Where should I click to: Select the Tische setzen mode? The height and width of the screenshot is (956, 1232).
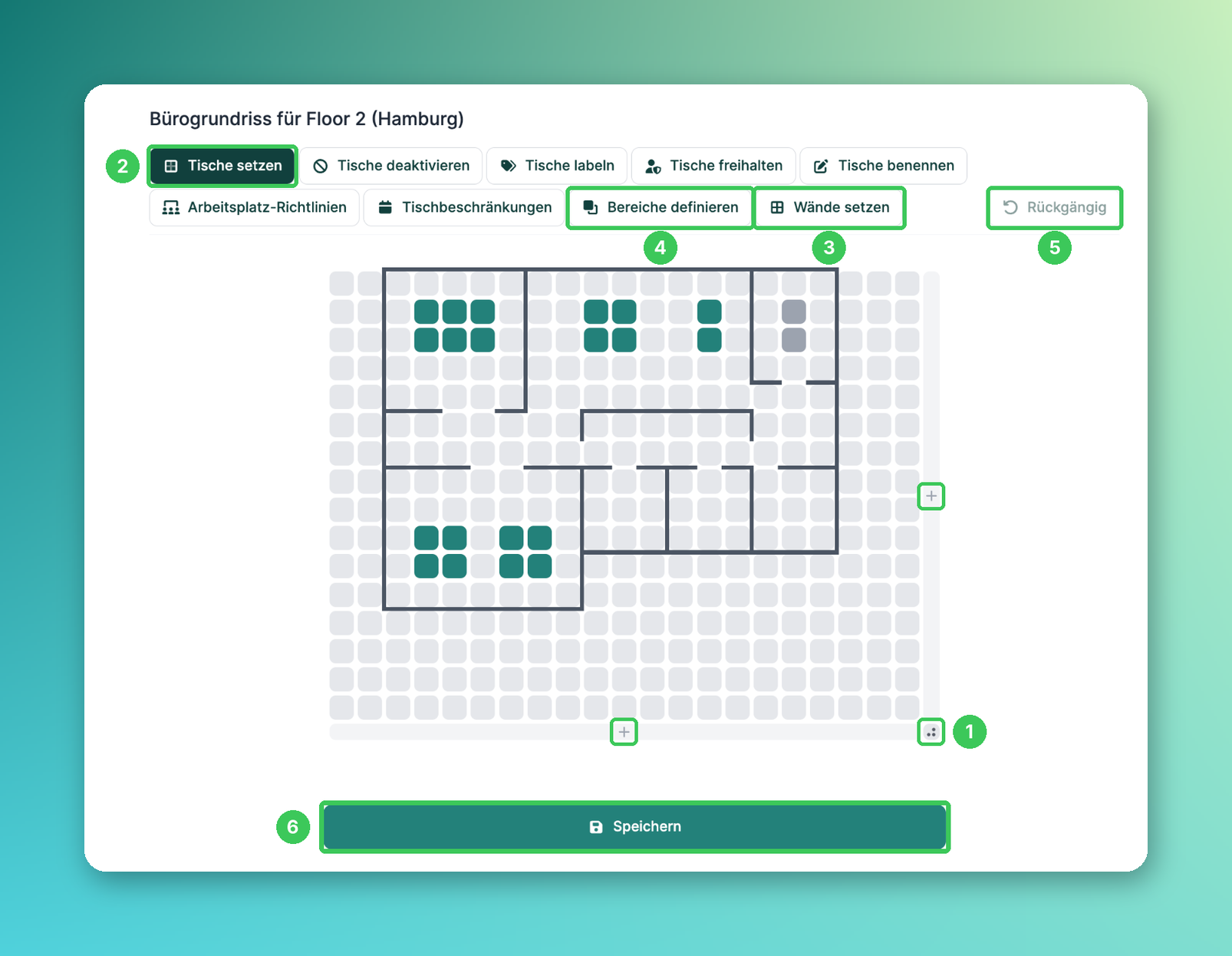coord(222,166)
